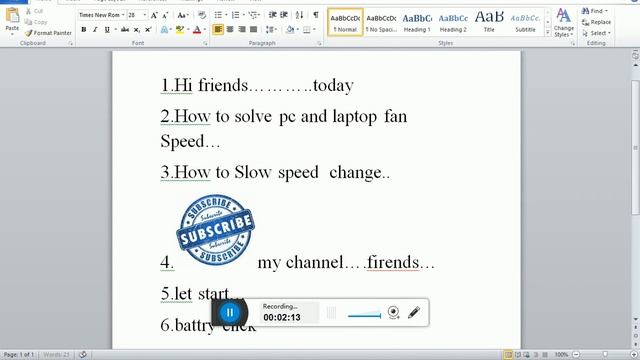
Task: Open the Font dialog launcher
Action: tap(205, 43)
